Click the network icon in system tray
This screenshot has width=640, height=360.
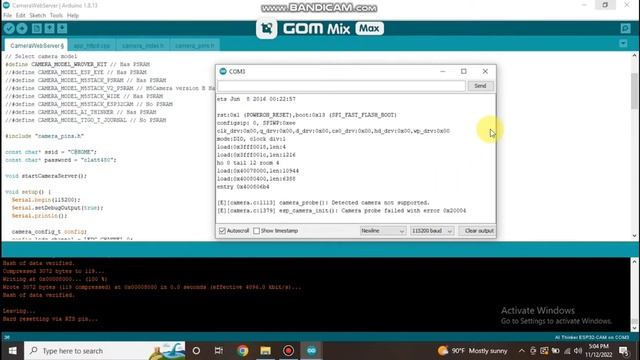coord(567,351)
